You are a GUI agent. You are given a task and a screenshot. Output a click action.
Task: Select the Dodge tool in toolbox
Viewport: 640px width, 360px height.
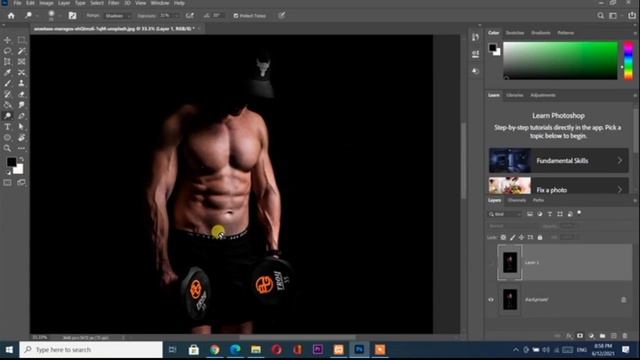[7, 116]
